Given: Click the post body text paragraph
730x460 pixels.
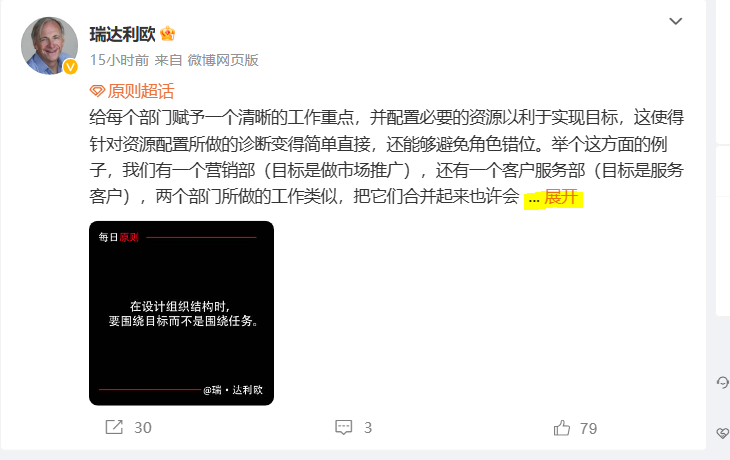Looking at the screenshot, I should click(x=386, y=157).
